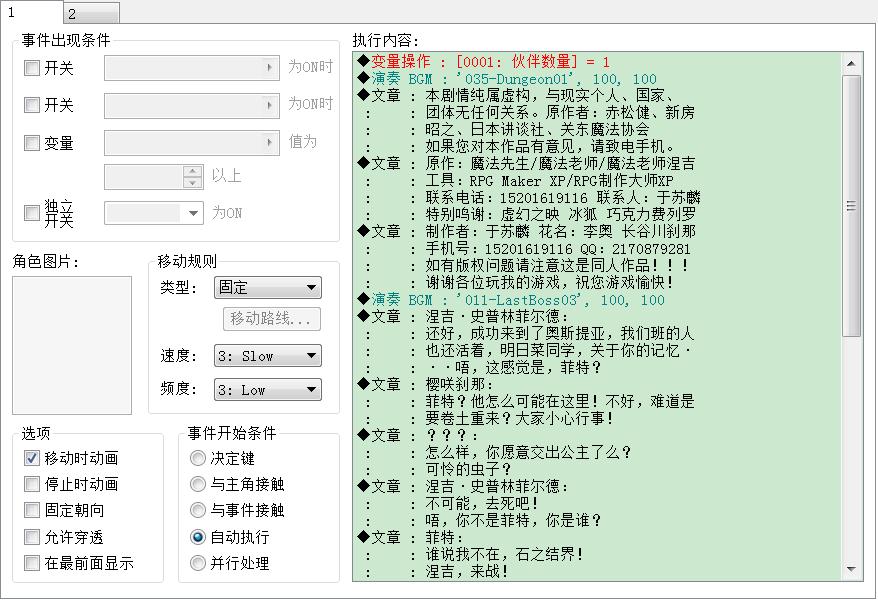Tick the 变量 condition checkbox
The image size is (878, 600).
[32, 143]
